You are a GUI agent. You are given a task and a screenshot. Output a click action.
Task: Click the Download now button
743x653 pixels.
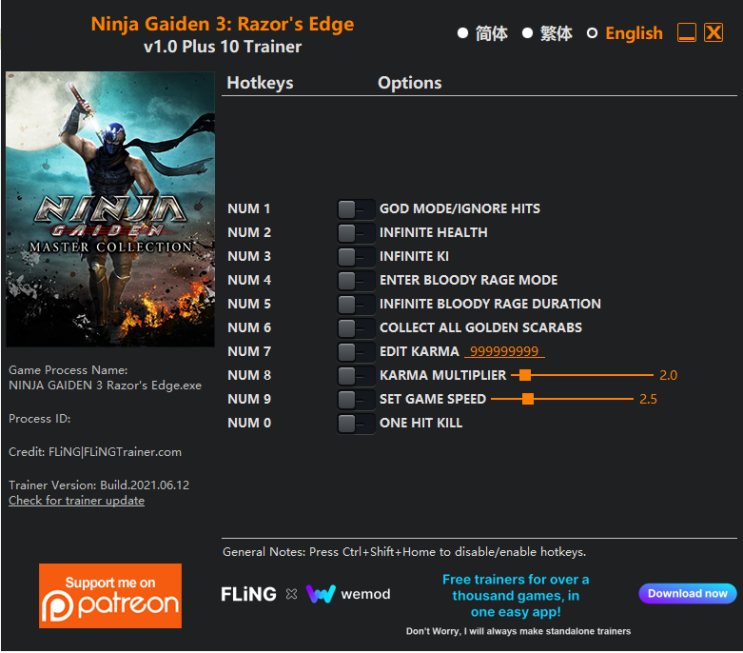coord(688,593)
